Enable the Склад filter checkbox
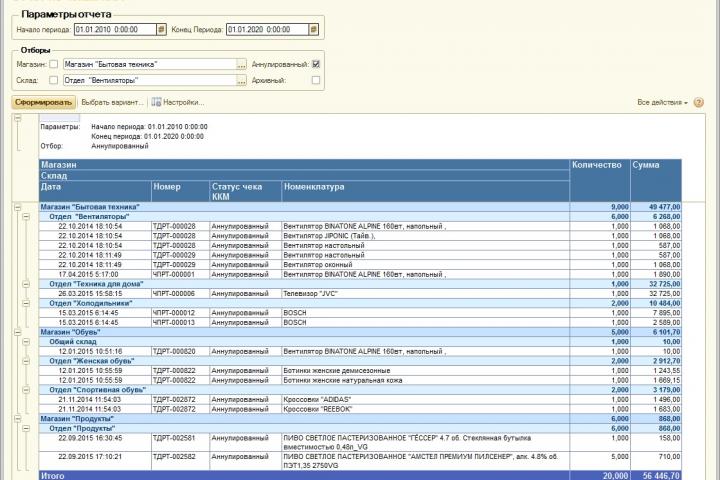This screenshot has height=480, width=720. click(54, 80)
